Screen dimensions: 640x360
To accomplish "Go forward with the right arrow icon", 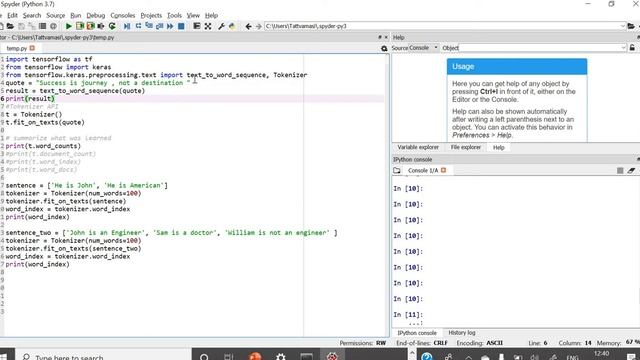I will (258, 26).
